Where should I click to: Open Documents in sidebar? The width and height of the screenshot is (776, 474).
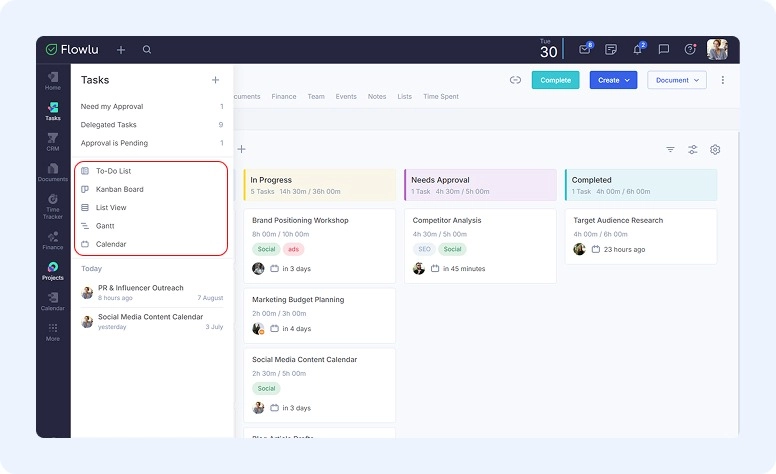pos(53,172)
